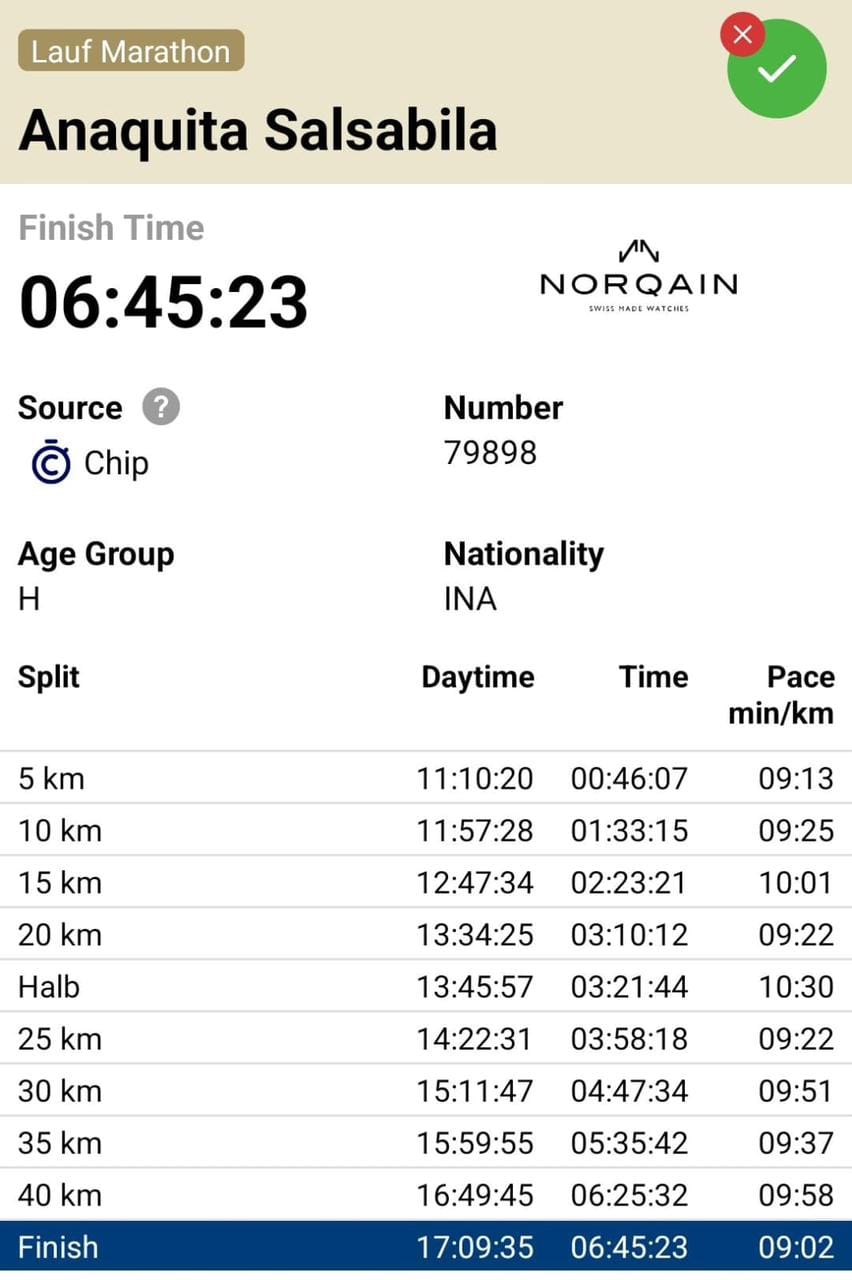Select the highlighted Finish row
The image size is (852, 1280).
(426, 1247)
